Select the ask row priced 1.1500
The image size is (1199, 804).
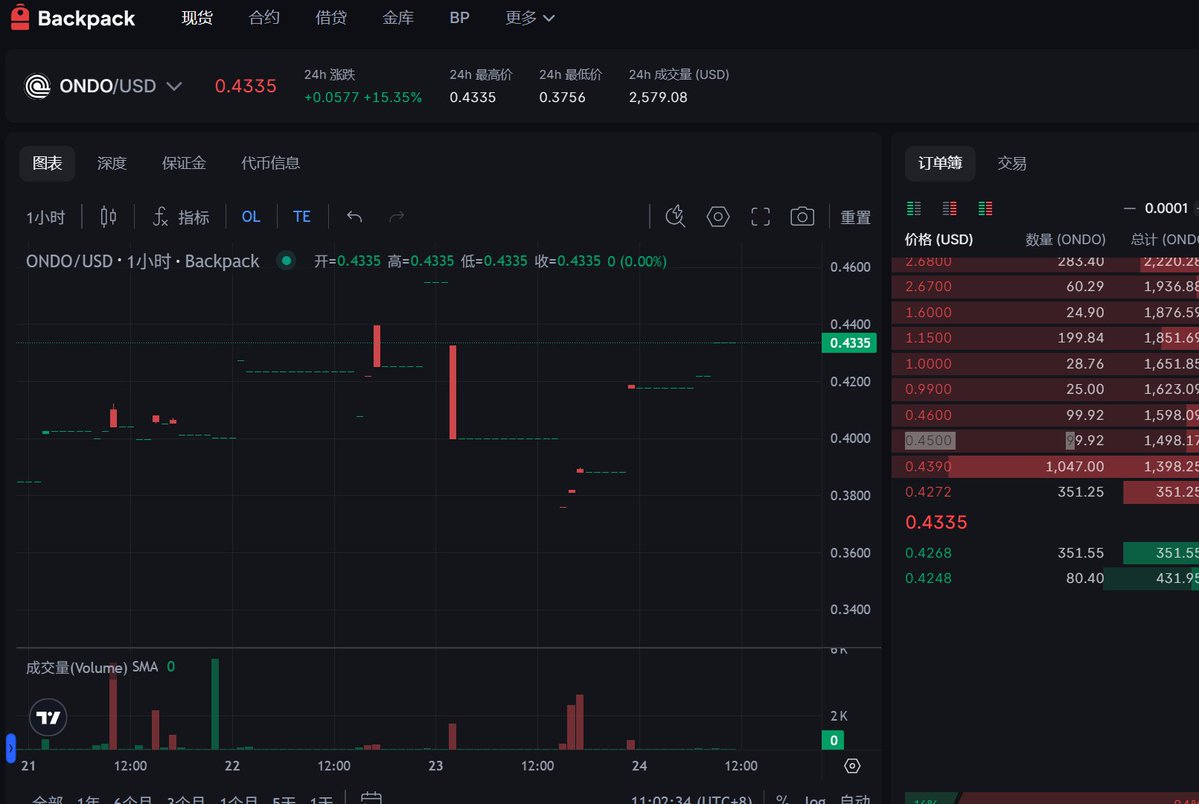point(1045,337)
